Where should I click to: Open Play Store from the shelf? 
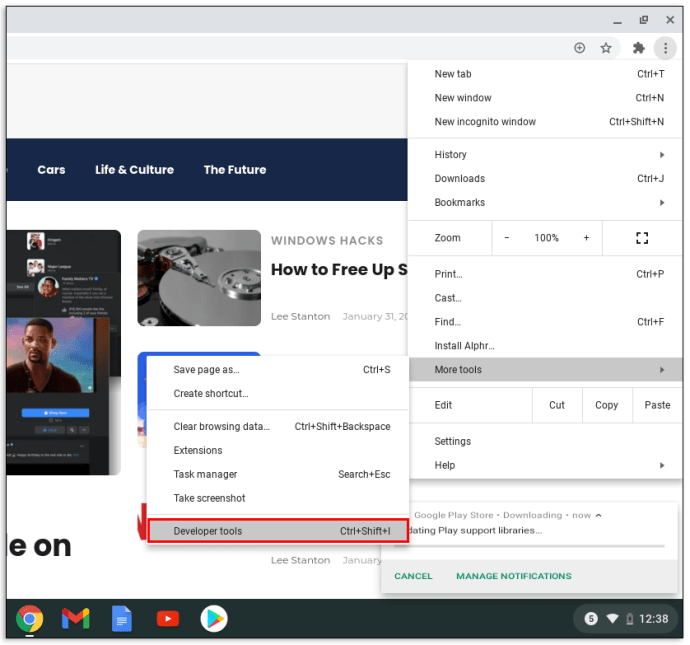pos(213,619)
